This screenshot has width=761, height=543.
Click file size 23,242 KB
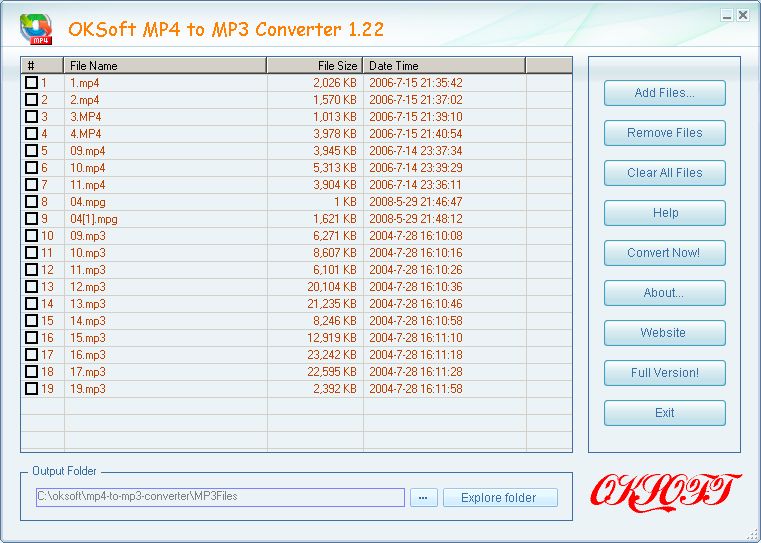[x=332, y=355]
